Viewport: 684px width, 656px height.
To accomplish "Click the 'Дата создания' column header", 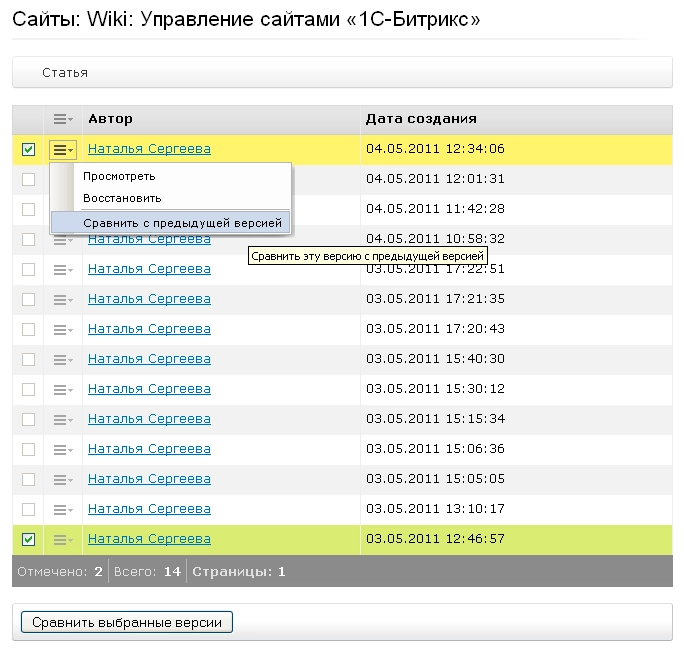I will click(421, 120).
